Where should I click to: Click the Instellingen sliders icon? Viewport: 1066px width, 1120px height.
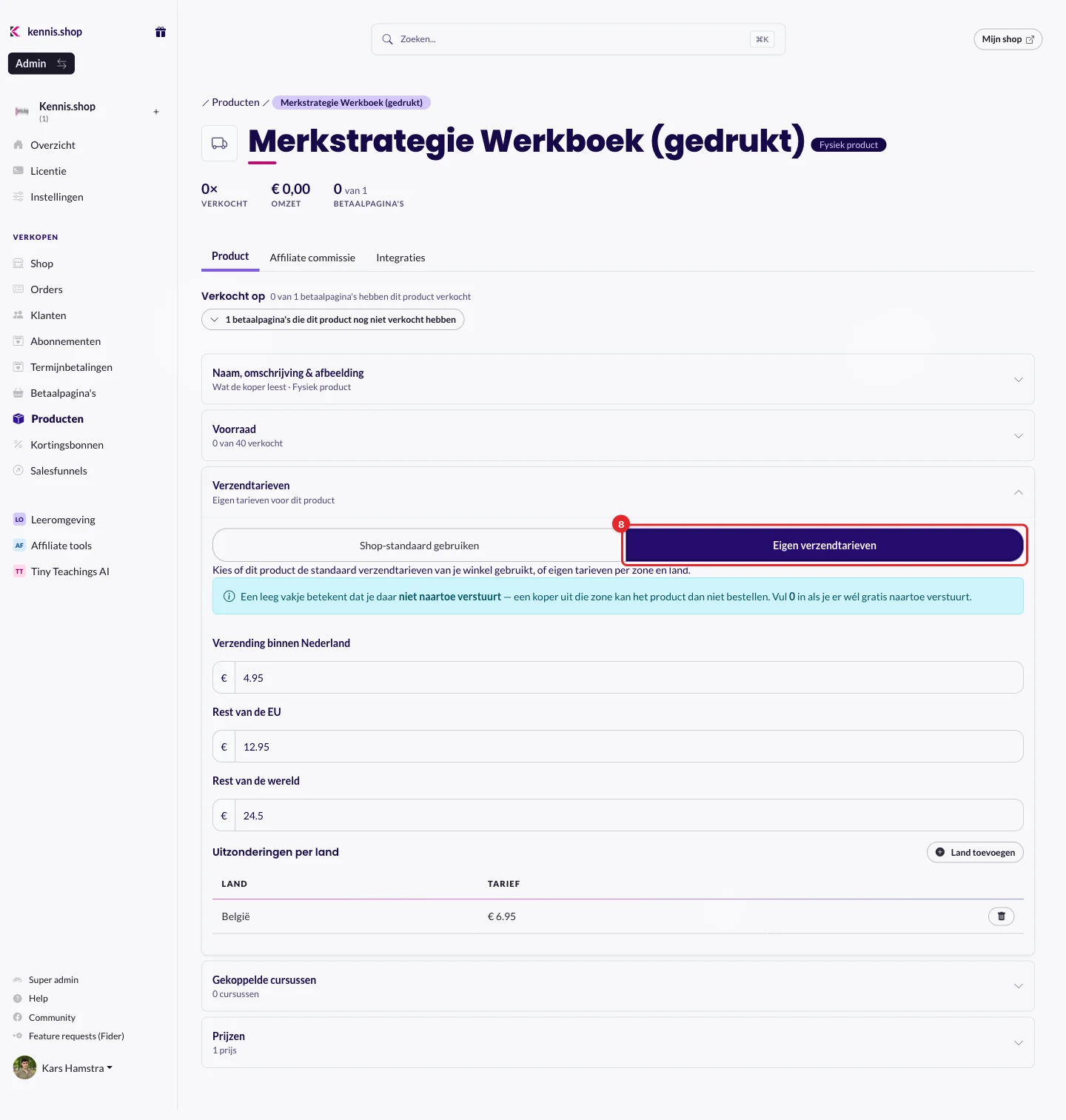click(x=19, y=197)
